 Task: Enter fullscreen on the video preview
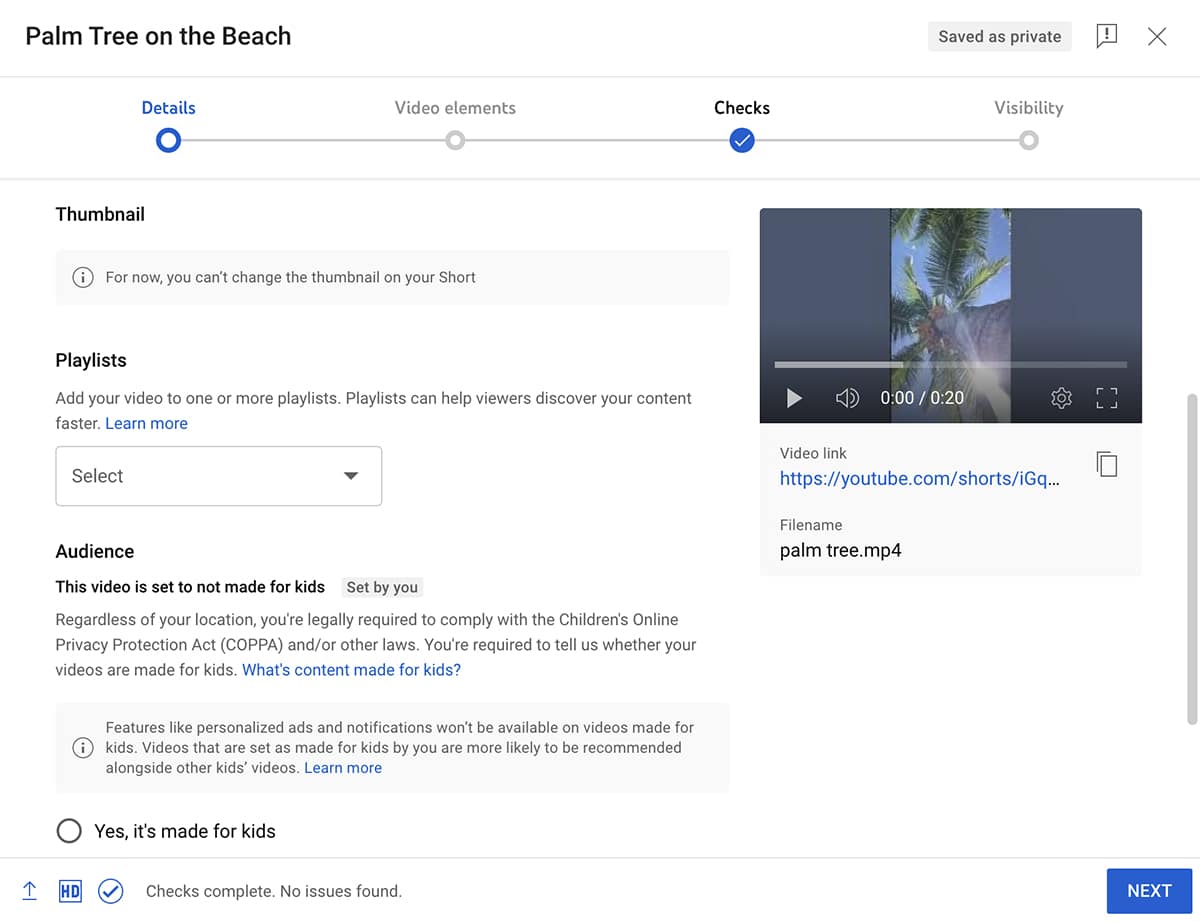(x=1106, y=397)
